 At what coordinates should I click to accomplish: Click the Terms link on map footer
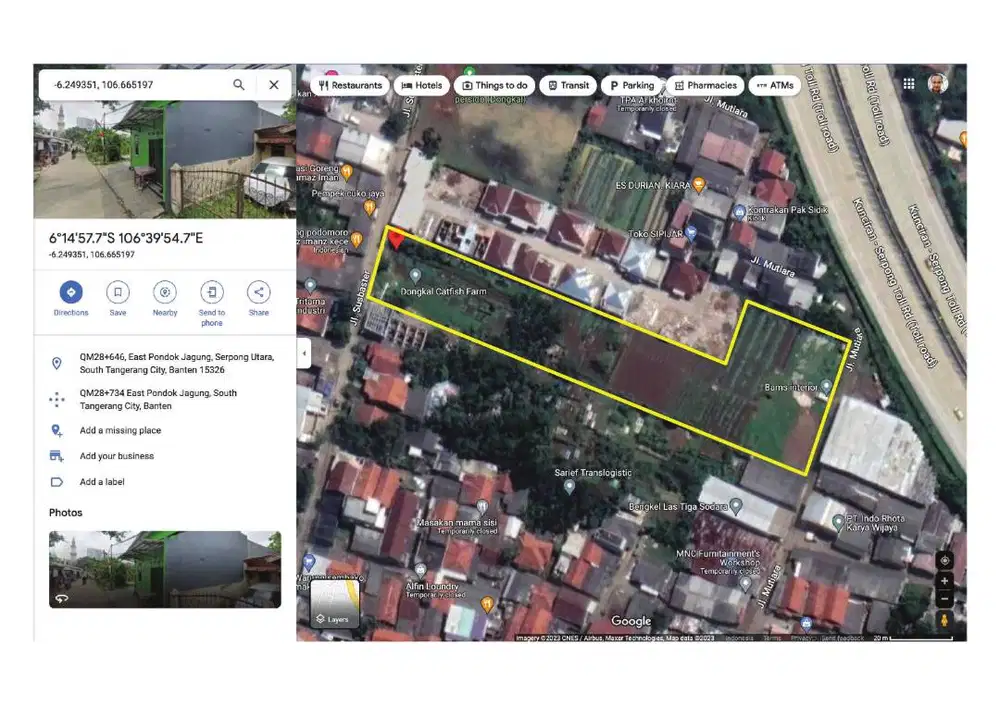[x=772, y=638]
